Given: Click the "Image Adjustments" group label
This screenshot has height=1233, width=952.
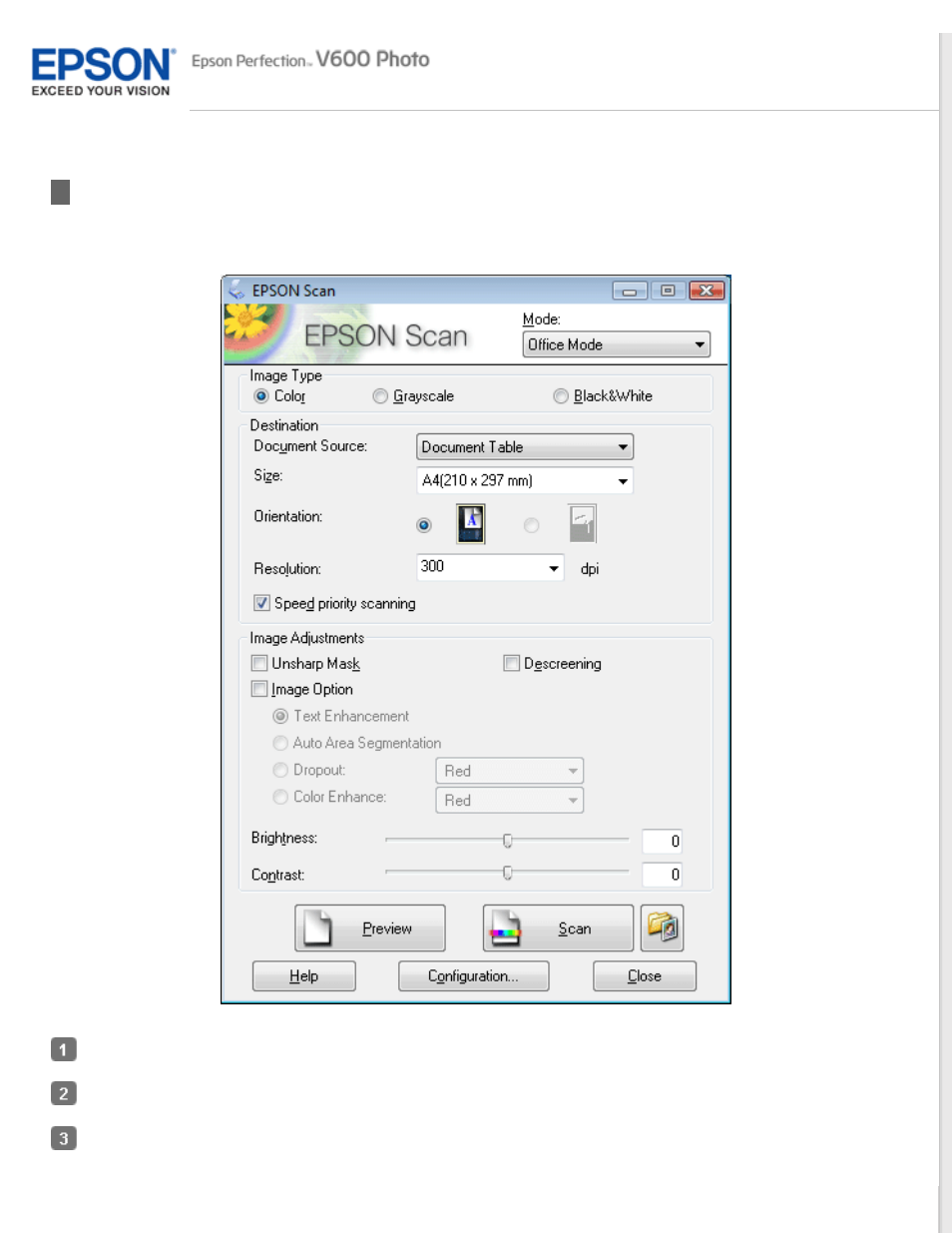Looking at the screenshot, I should (307, 638).
